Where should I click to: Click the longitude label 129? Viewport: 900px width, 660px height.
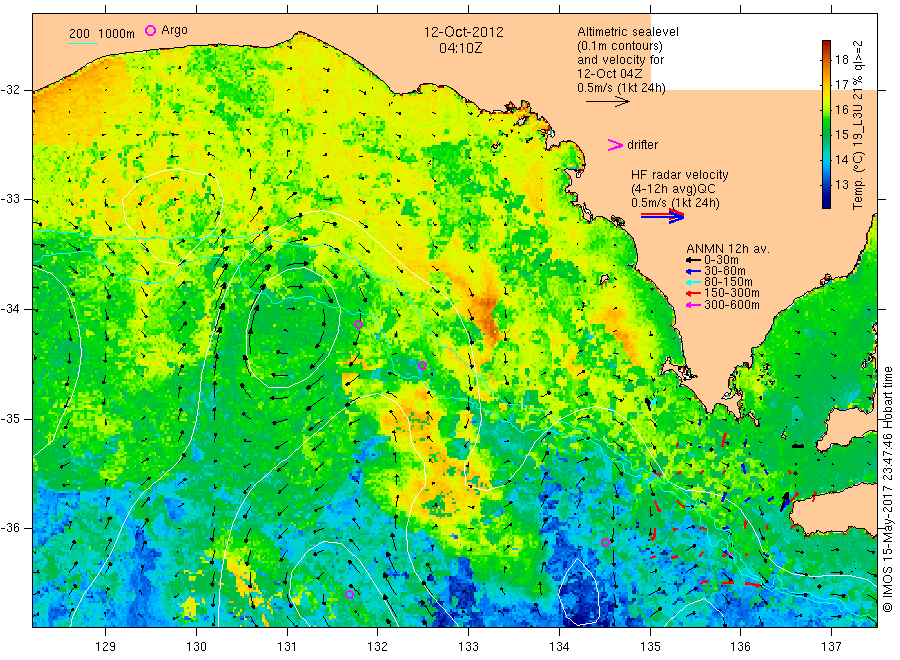(106, 646)
